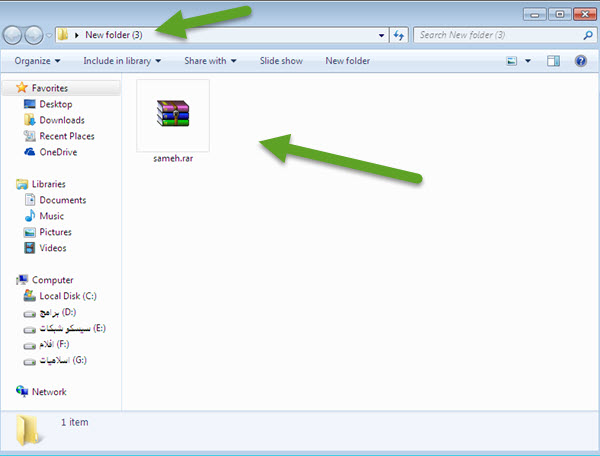Select New folder (3) in the address bar
This screenshot has height=456, width=600.
click(114, 35)
